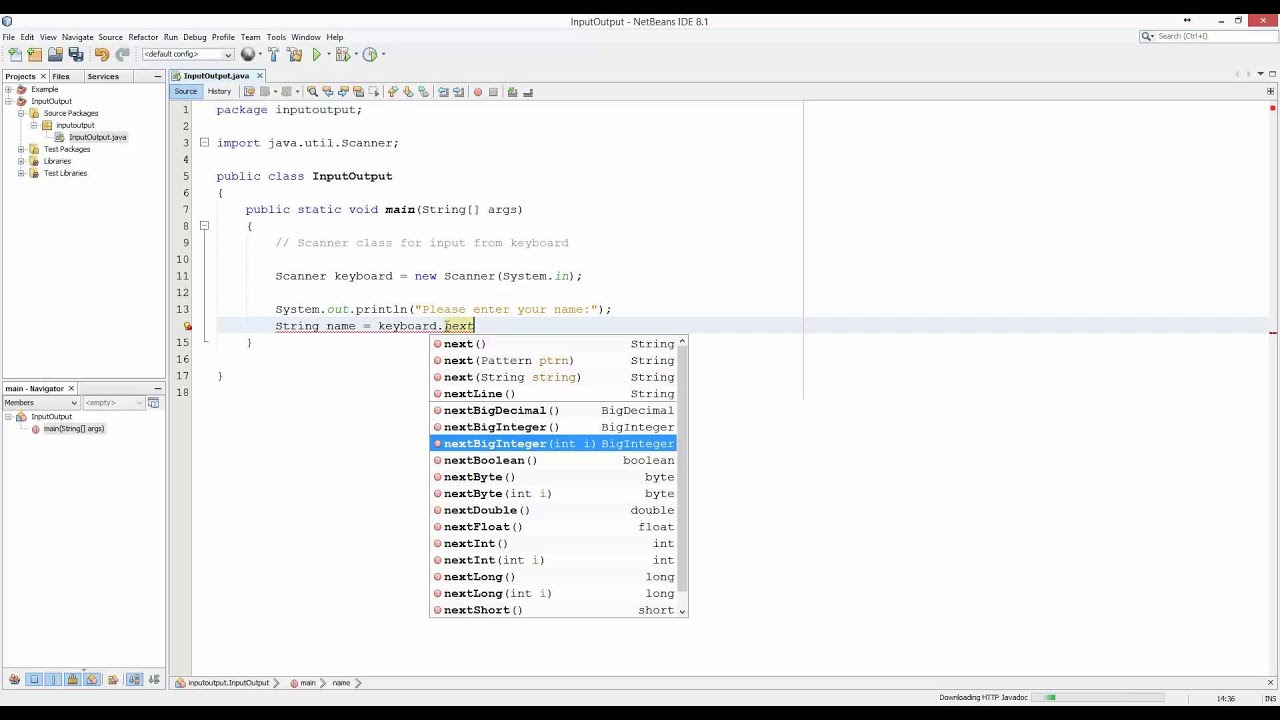Choose nextLine() from the completion list
Screen dimensions: 1280x720
(x=553, y=394)
